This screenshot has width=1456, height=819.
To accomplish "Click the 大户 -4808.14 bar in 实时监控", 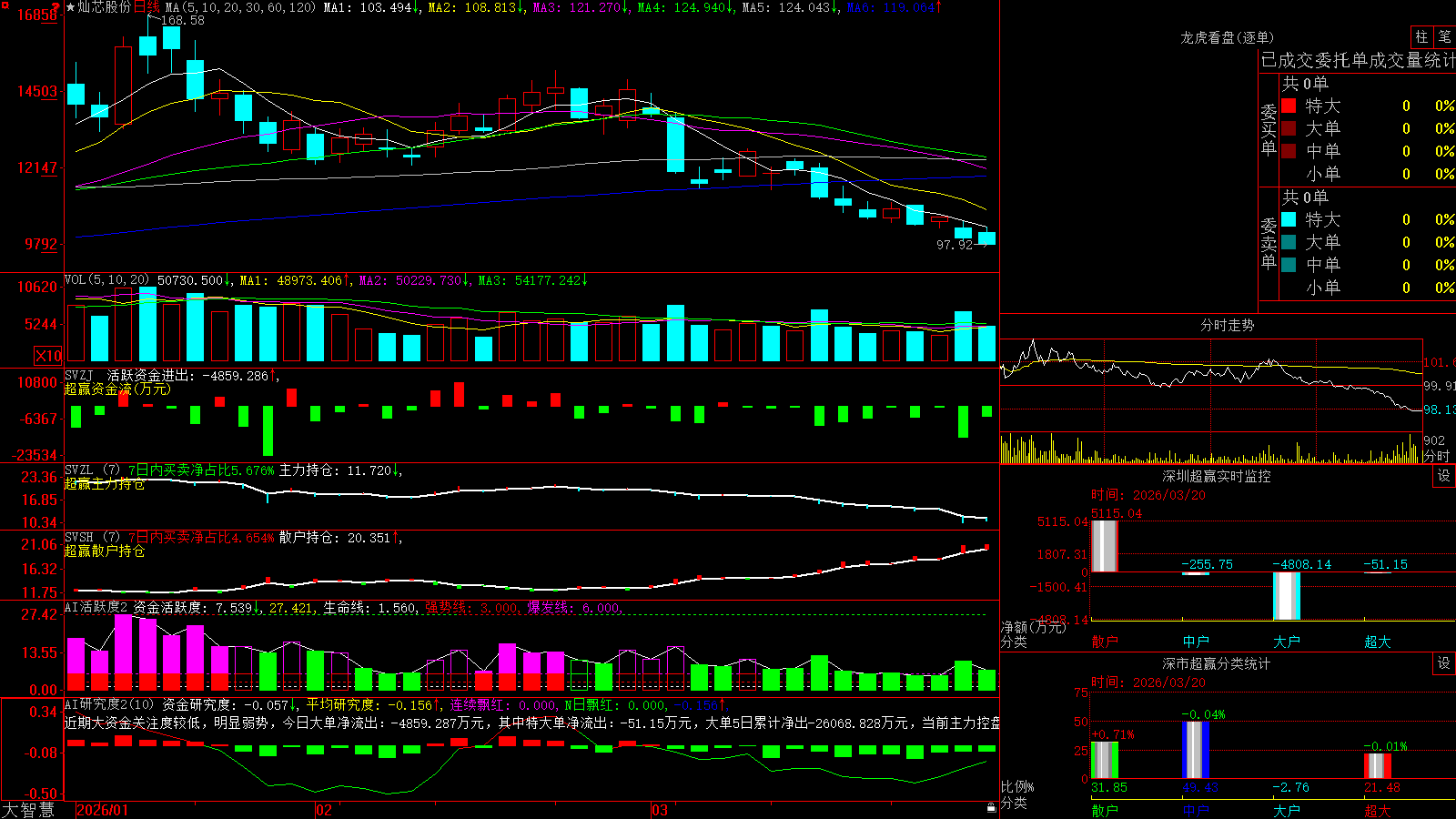I will 1286,596.
